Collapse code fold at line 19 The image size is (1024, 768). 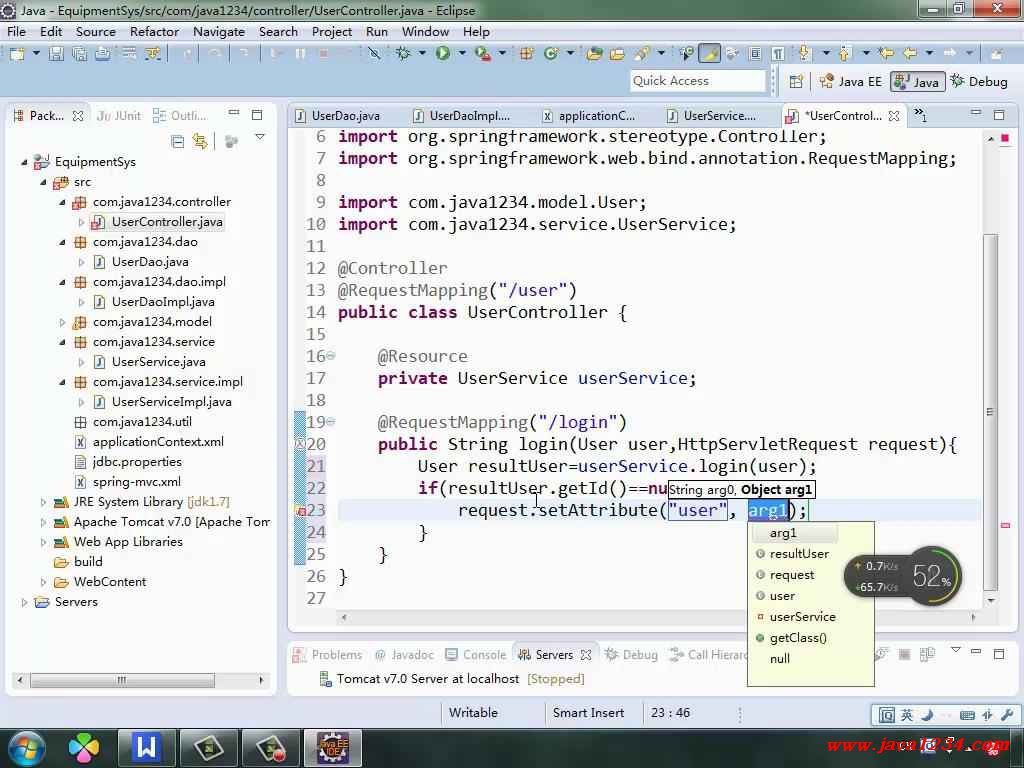point(330,422)
